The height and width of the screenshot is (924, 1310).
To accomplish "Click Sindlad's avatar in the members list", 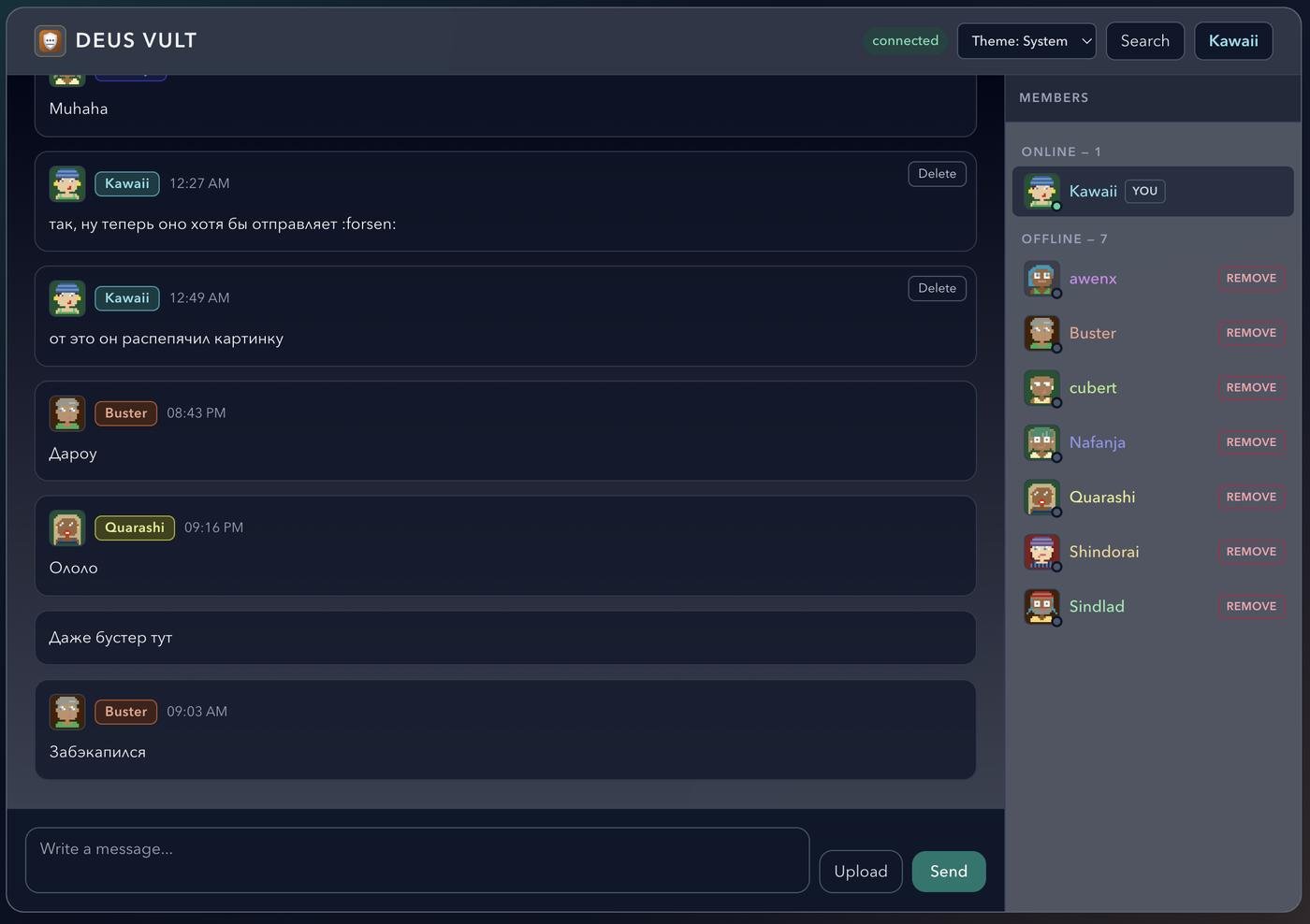I will (1041, 607).
